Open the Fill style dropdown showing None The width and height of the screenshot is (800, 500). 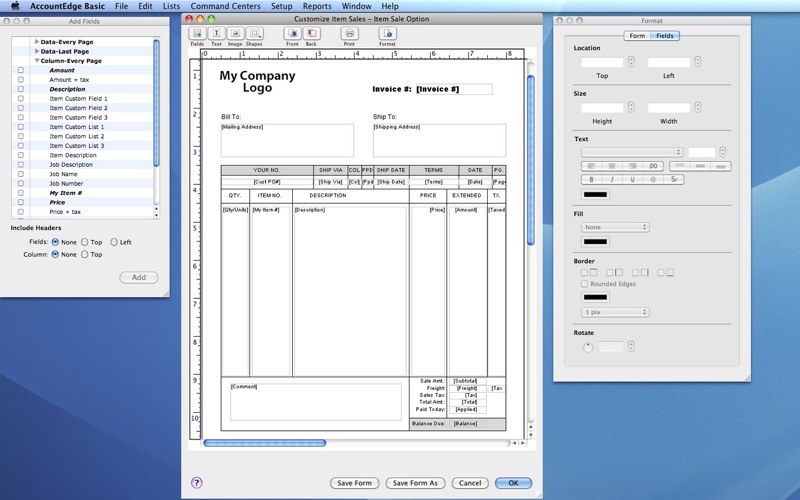point(615,227)
